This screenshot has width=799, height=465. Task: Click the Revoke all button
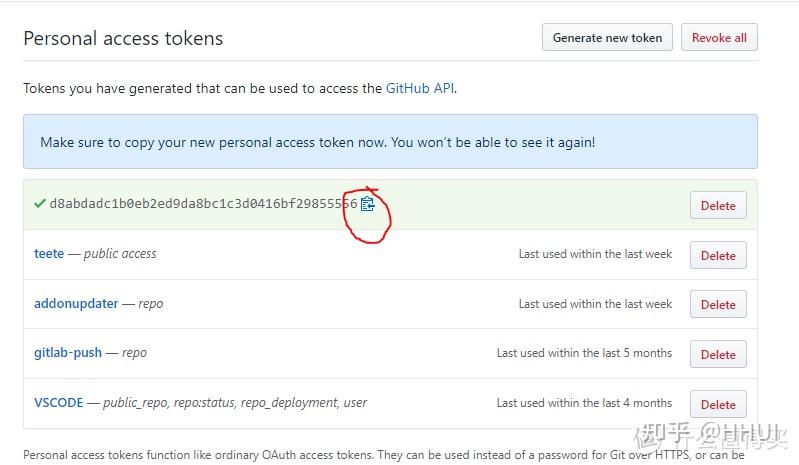click(x=719, y=38)
